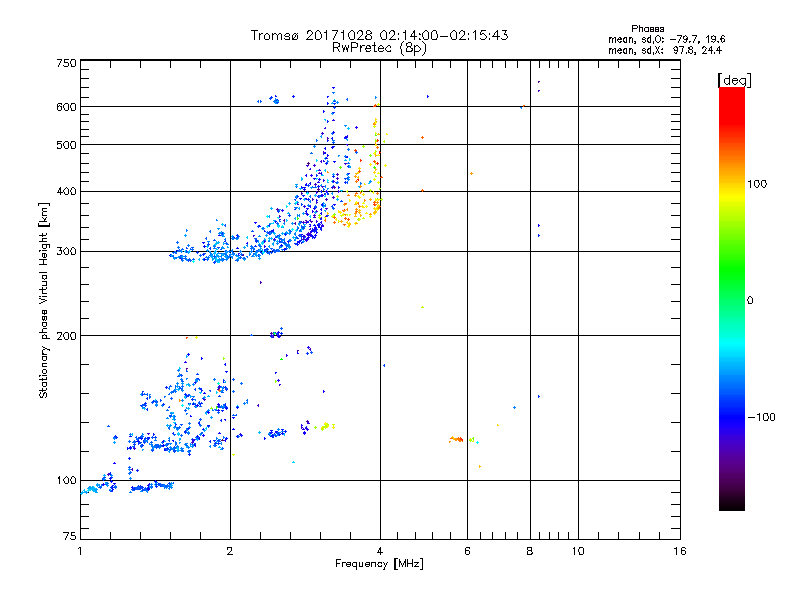800x600 pixels.
Task: Click the black bottom of the phase colorbar
Action: point(732,503)
